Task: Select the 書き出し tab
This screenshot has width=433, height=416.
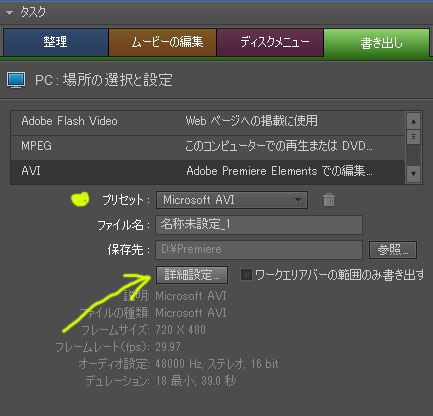Action: click(x=377, y=43)
